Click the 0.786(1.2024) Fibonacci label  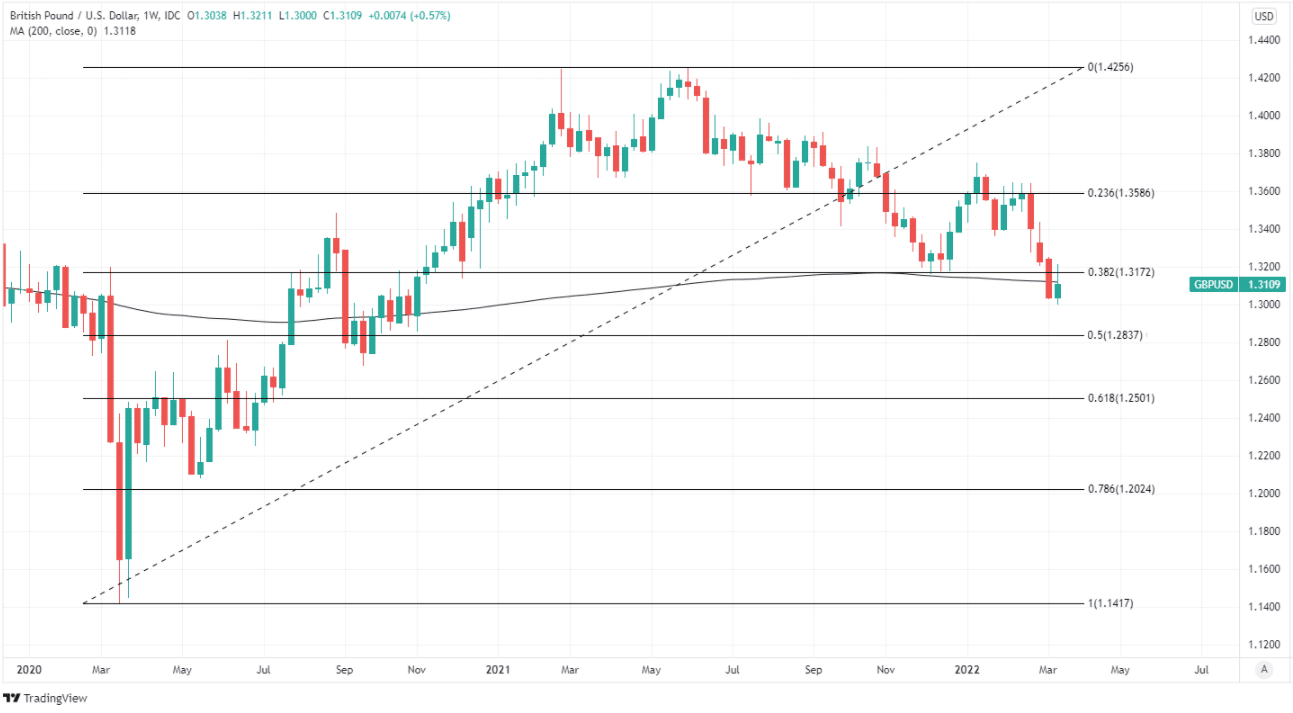1120,489
